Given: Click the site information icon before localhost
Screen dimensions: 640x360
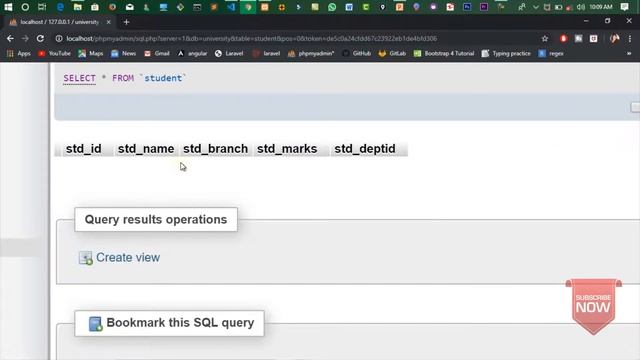Looking at the screenshot, I should click(59, 38).
